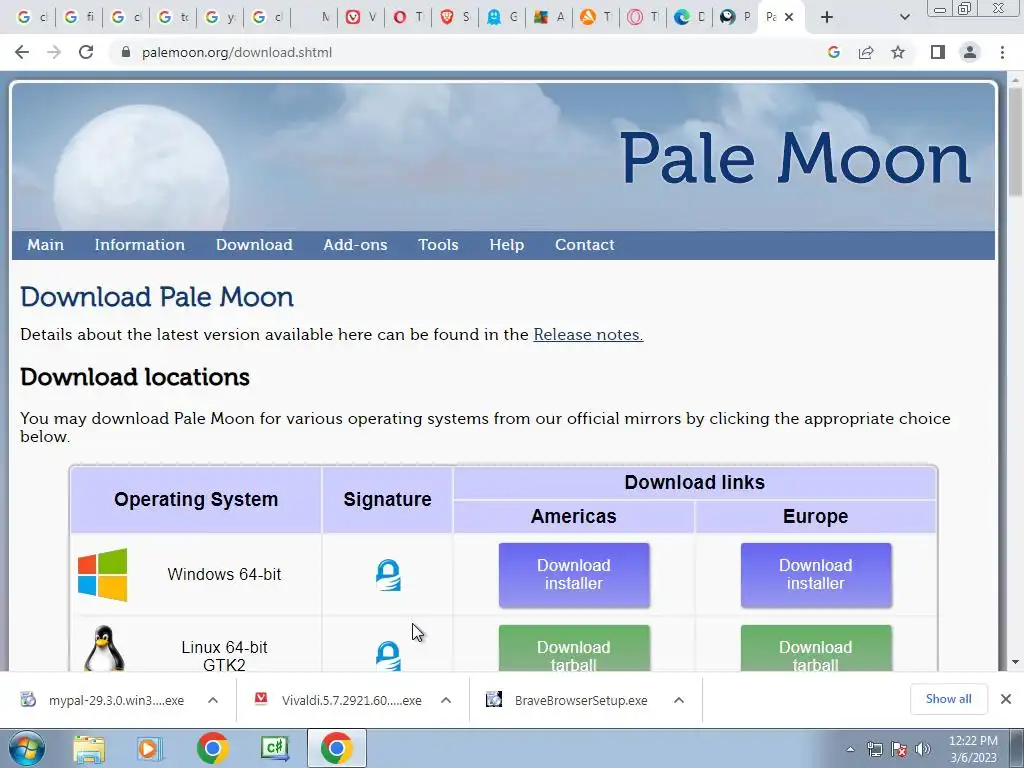Screen dimensions: 1024x768
Task: Open Information nav menu
Action: coord(140,245)
